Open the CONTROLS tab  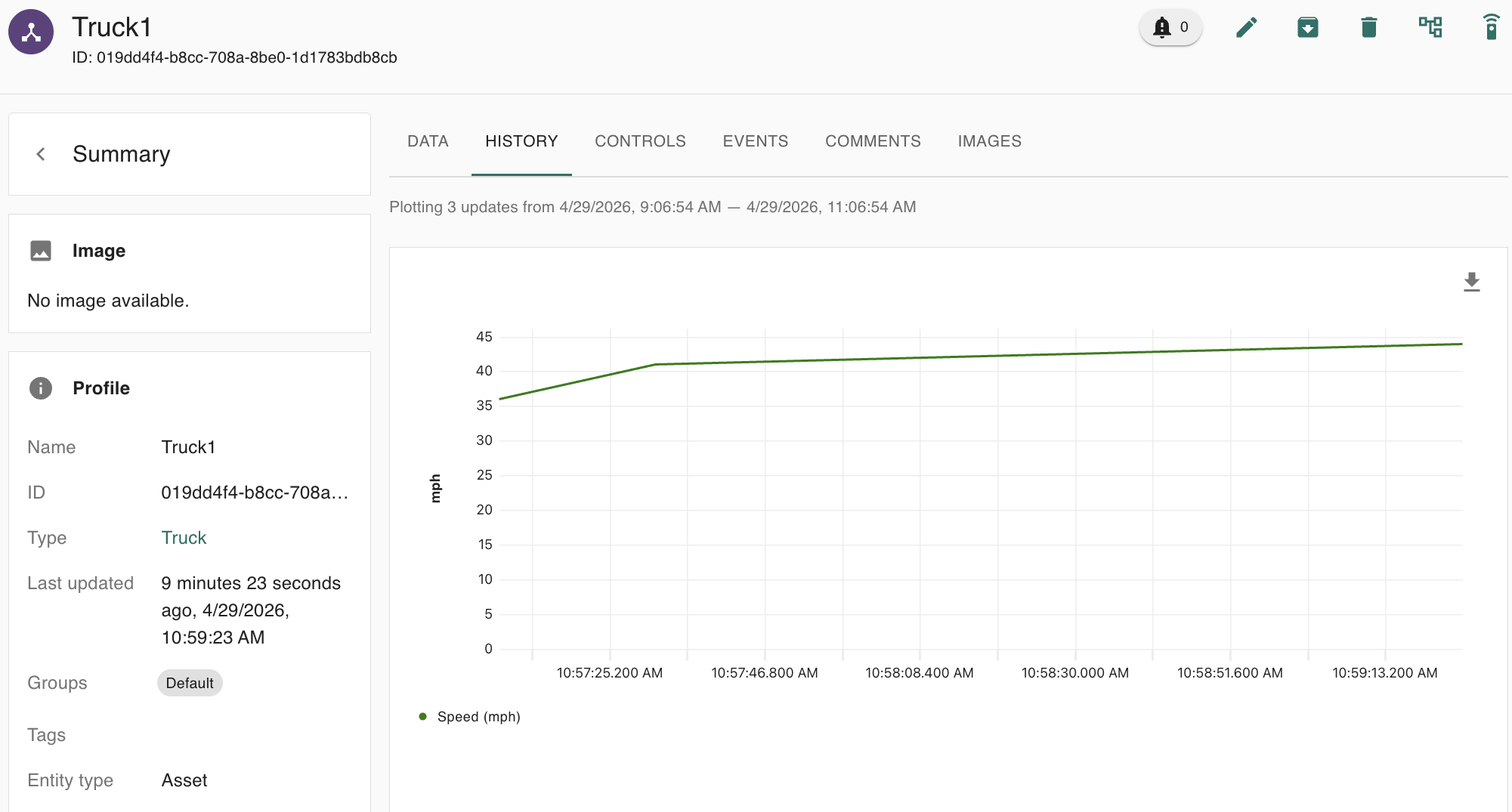click(640, 141)
